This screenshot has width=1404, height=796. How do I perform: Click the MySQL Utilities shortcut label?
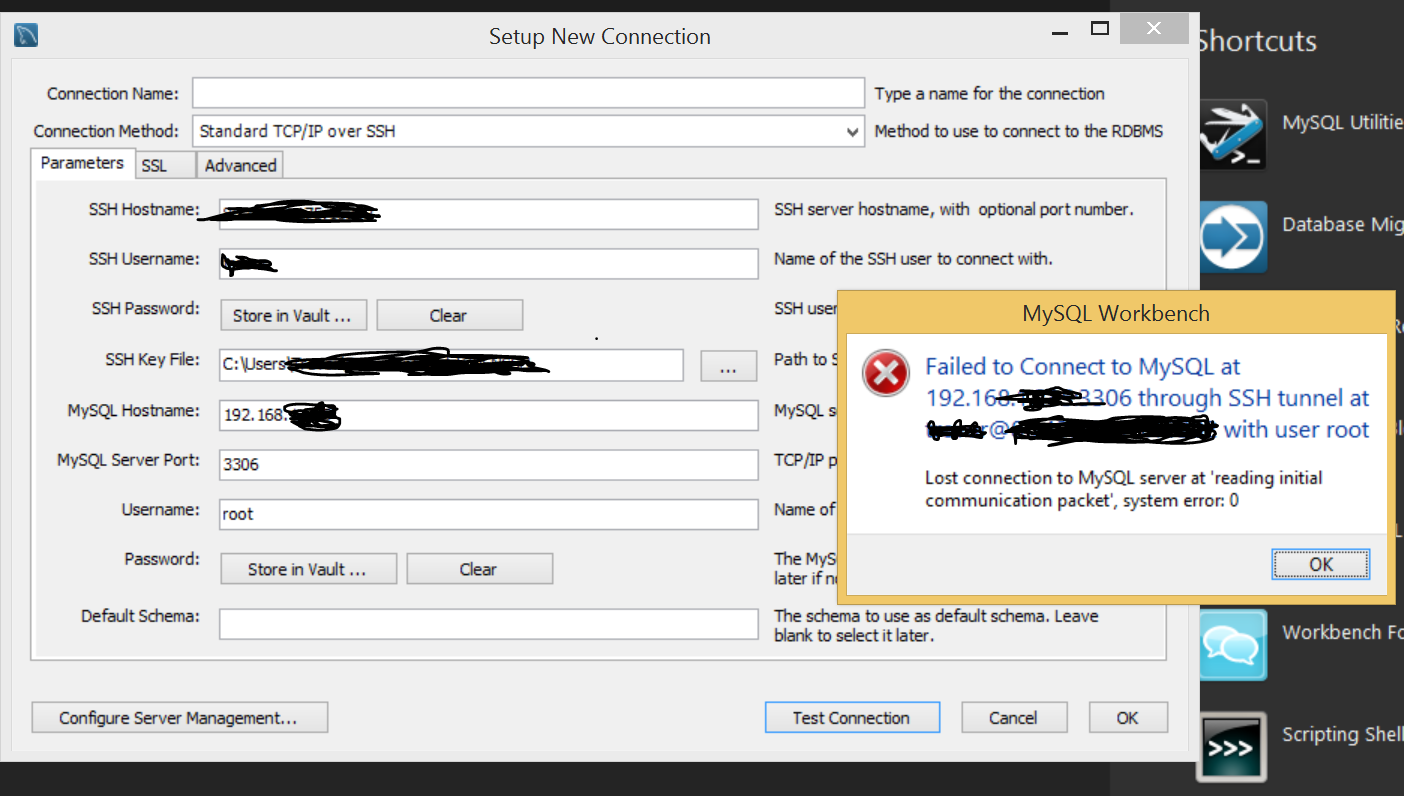(x=1342, y=123)
